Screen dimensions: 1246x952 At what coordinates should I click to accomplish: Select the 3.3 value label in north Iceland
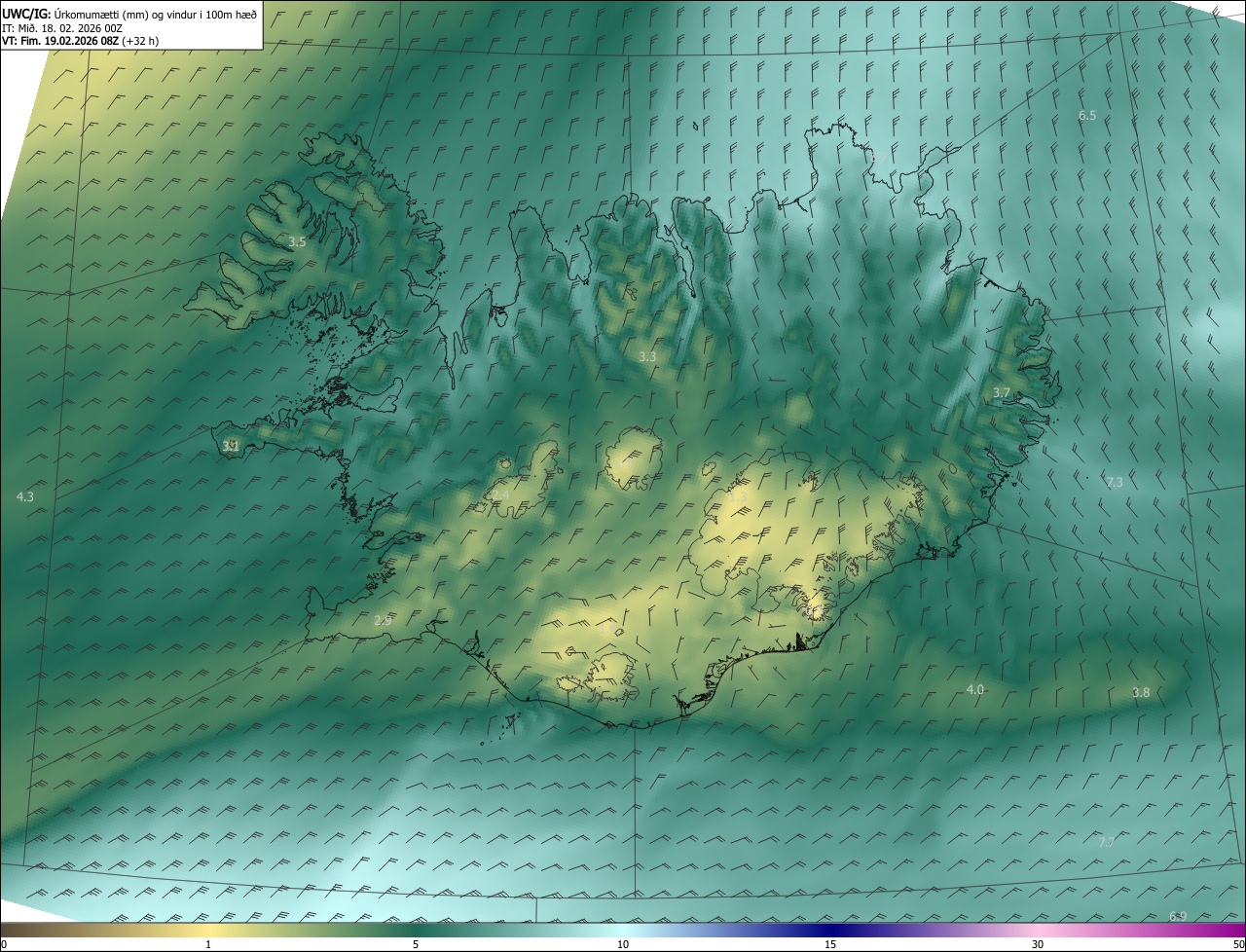647,357
